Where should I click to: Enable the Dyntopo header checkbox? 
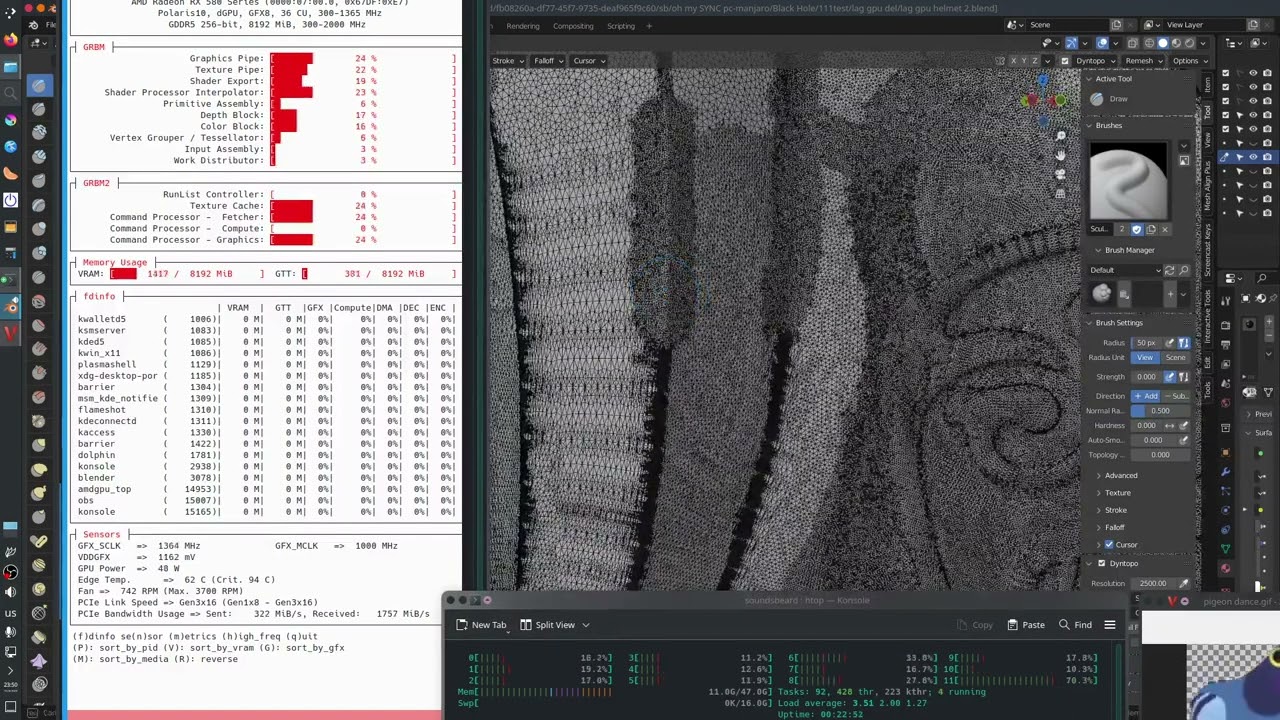pyautogui.click(x=1065, y=61)
